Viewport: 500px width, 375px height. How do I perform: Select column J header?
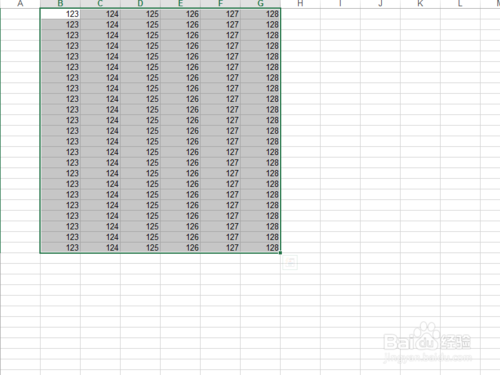click(380, 4)
